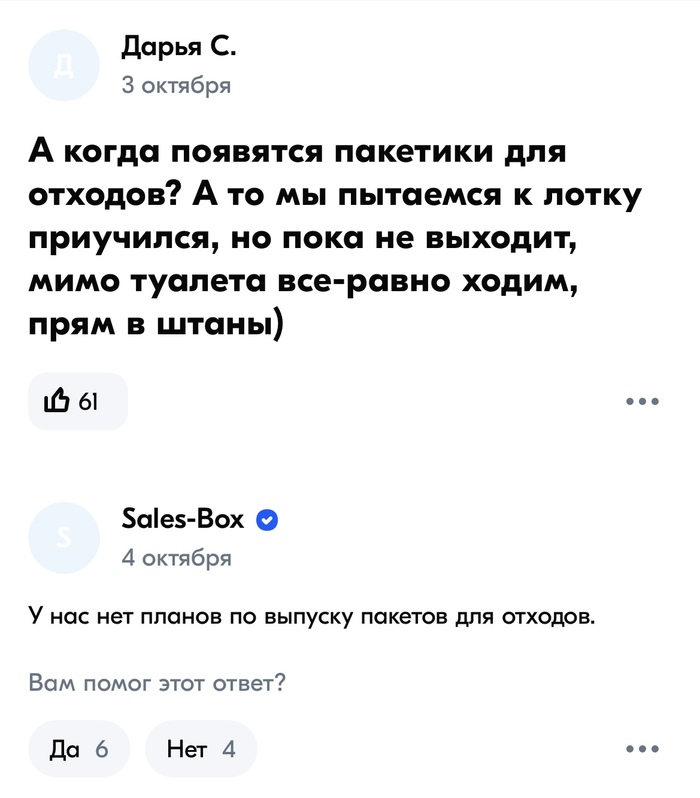Click the first line of Дарья's question

(297, 152)
